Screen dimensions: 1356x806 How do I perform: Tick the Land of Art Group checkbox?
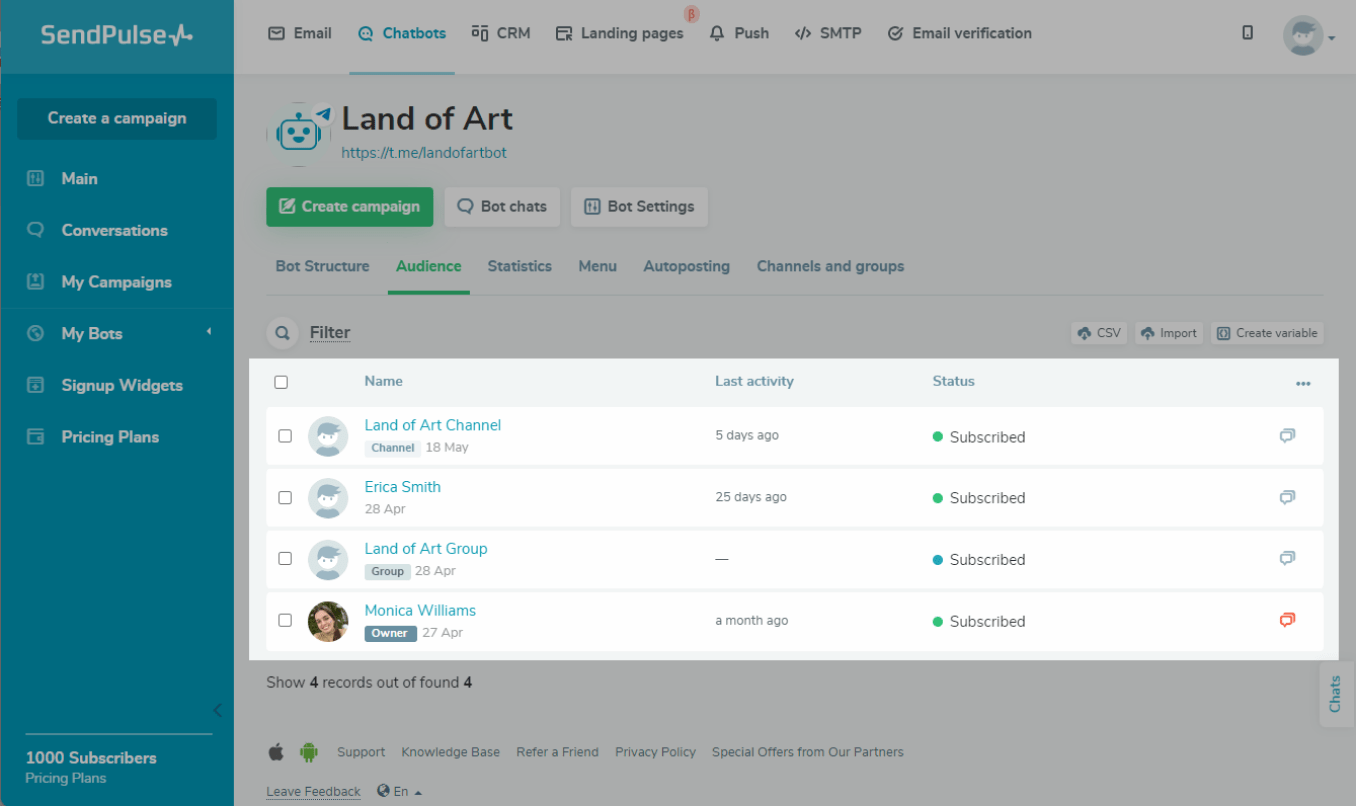point(285,559)
